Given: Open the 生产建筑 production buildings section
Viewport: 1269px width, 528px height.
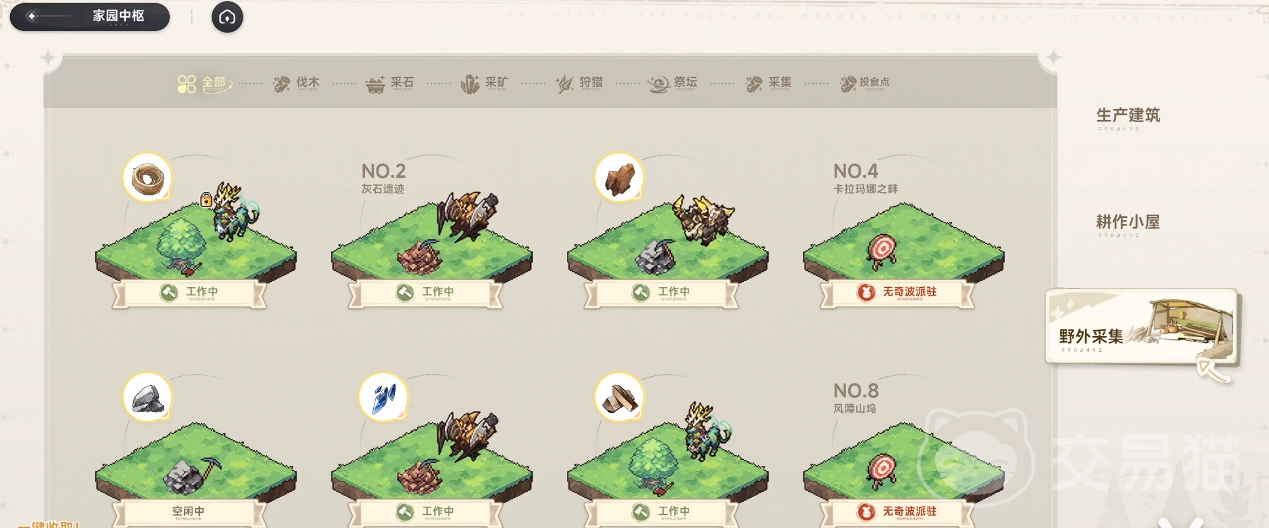Looking at the screenshot, I should click(1128, 116).
